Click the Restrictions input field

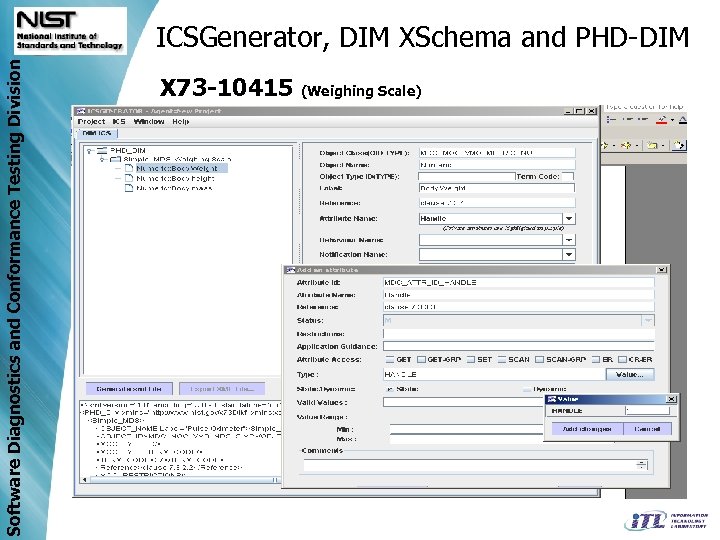[519, 334]
